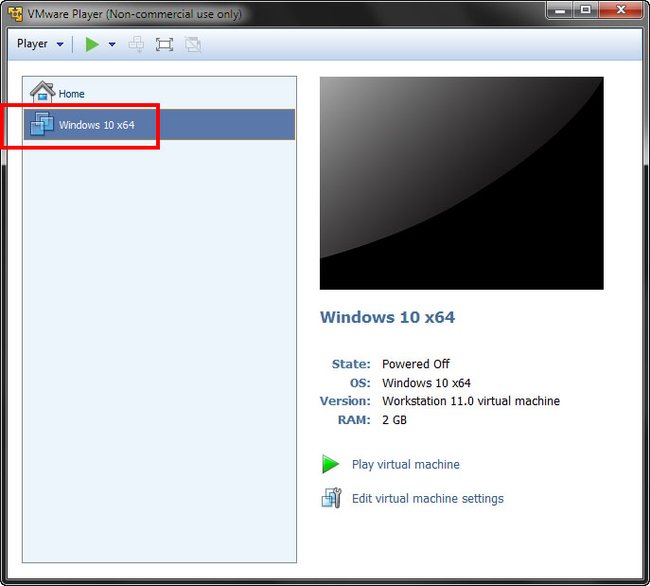Click the Home house icon

click(x=42, y=92)
